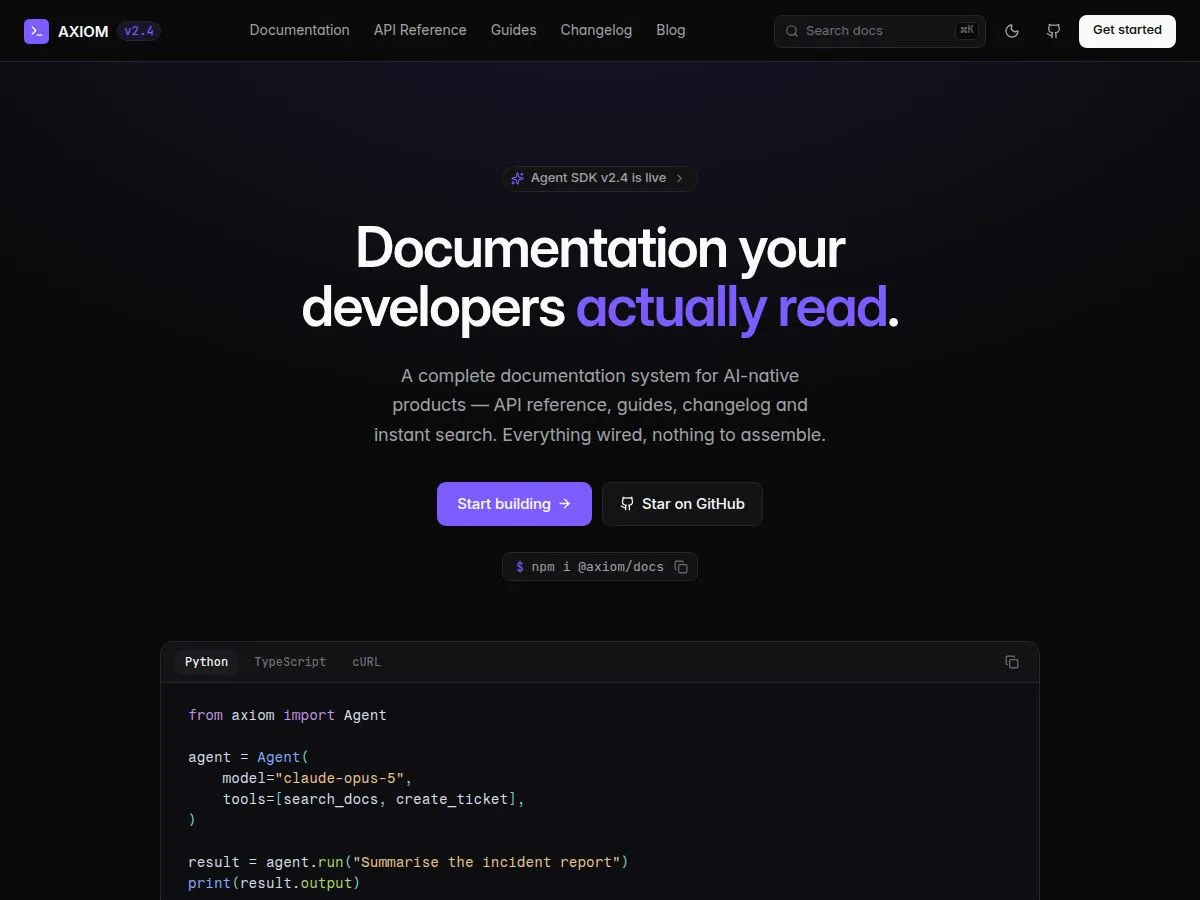Click the "from axiom import Agent" line

287,715
